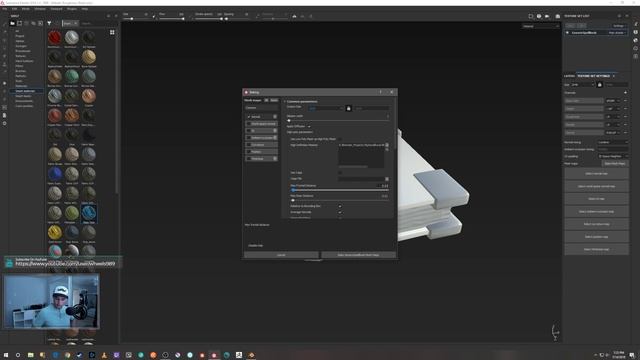Open UV padding dropdown
640x360 pixels.
click(613, 156)
